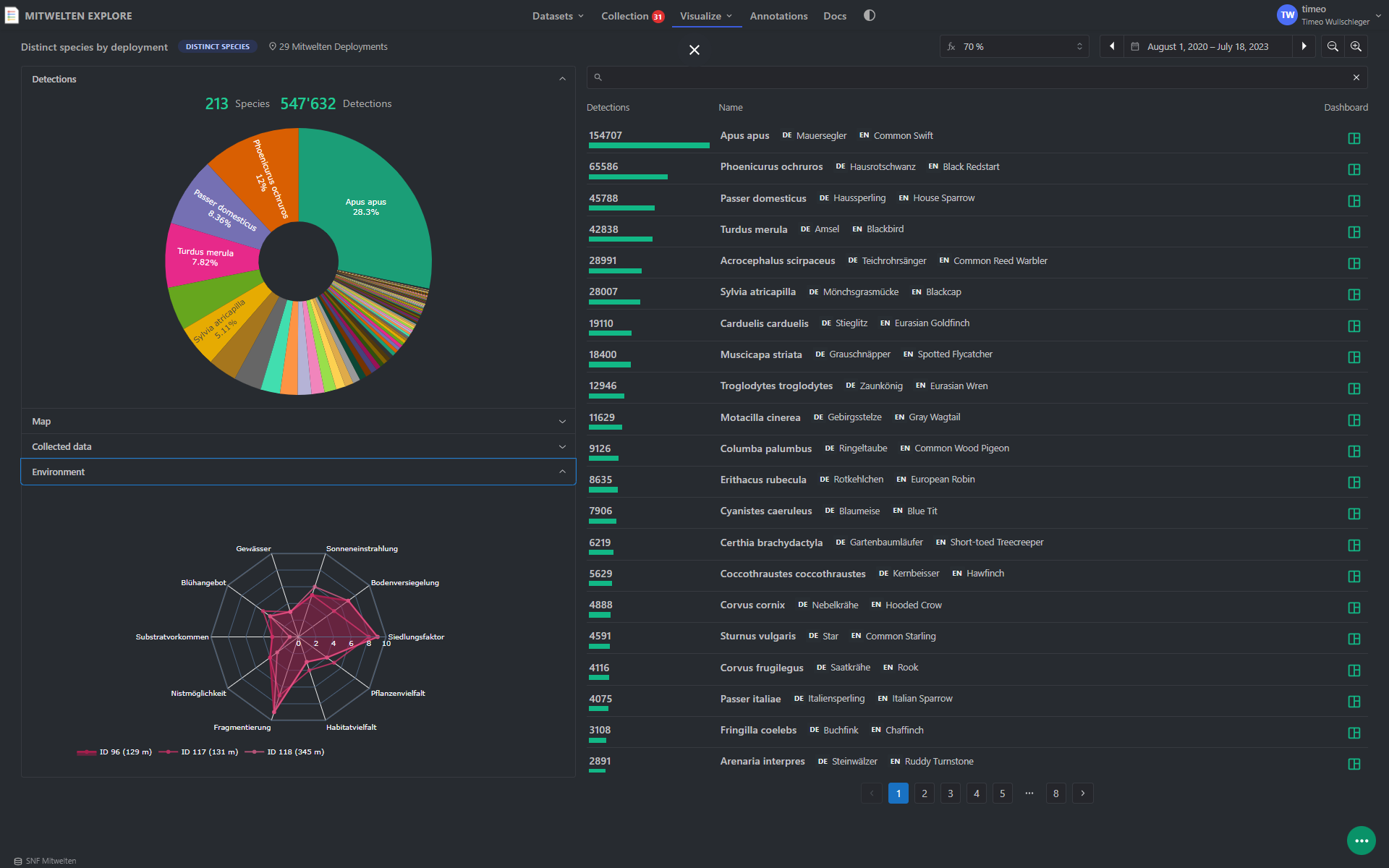Open dashboard for Motacilla cinerea row
The image size is (1389, 868).
(1354, 420)
